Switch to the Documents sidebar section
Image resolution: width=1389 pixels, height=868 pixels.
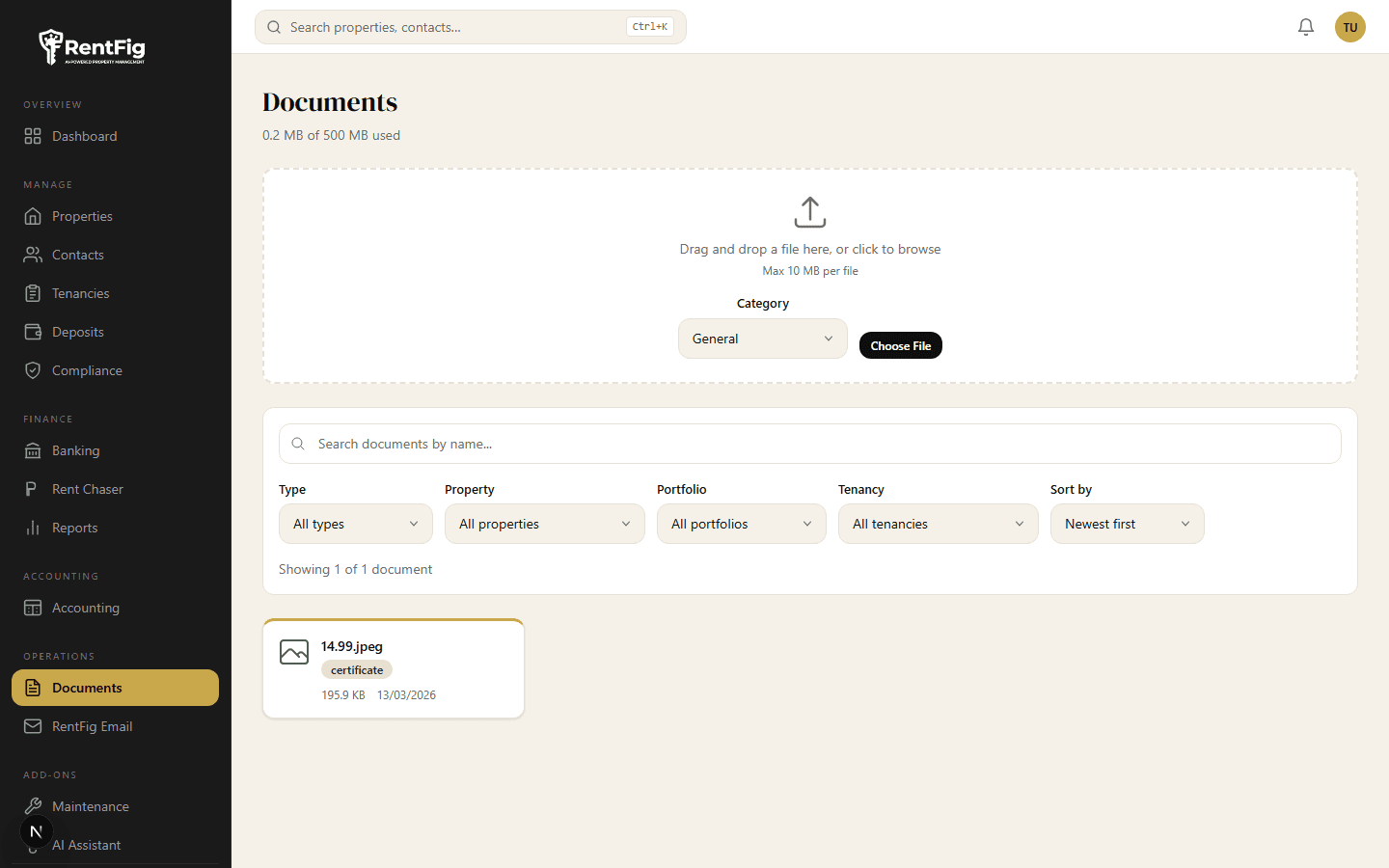click(x=89, y=688)
